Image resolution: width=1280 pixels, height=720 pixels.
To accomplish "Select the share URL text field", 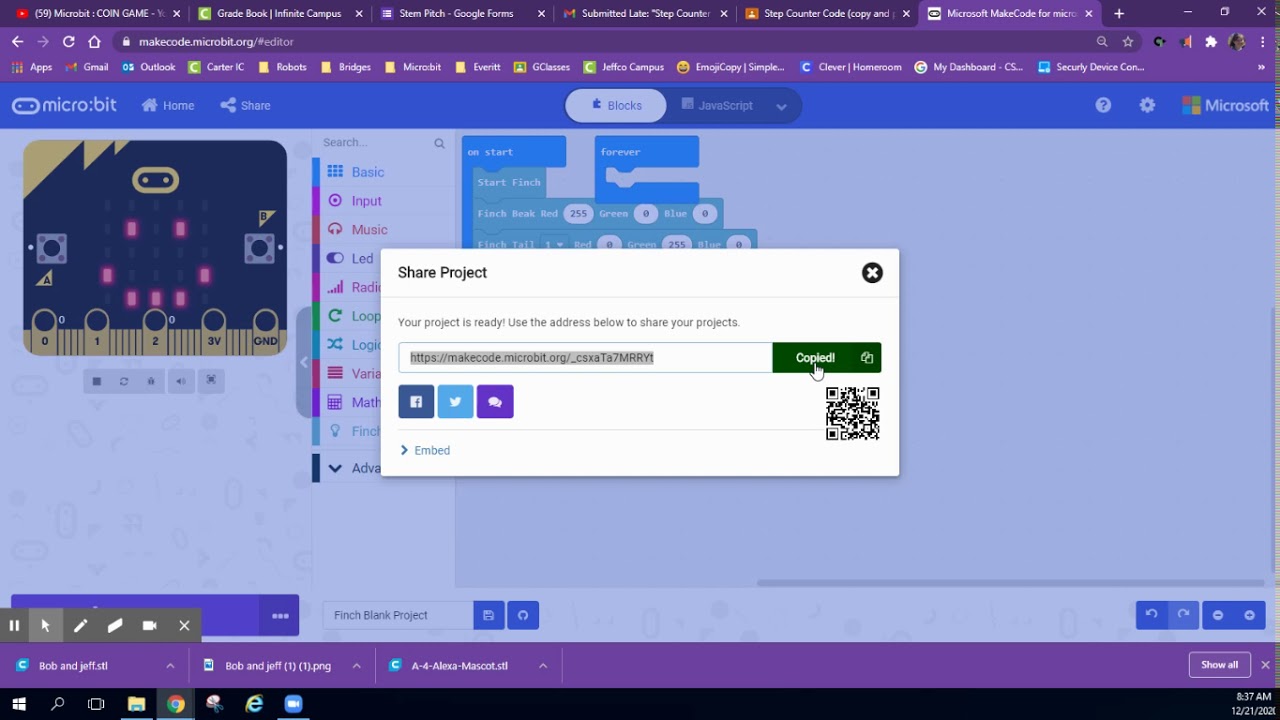I will click(585, 357).
